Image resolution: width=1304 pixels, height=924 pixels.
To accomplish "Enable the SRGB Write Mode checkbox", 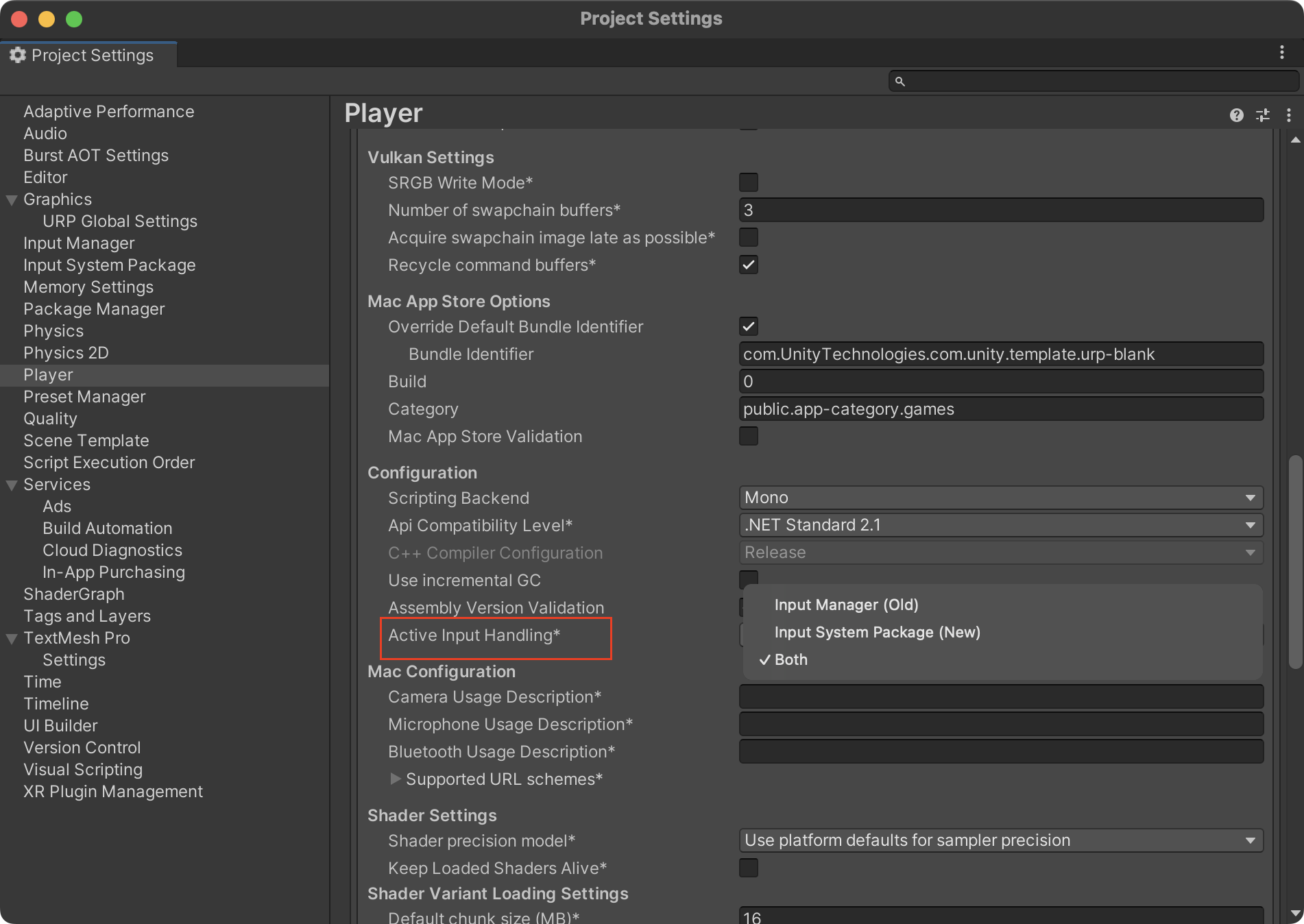I will pos(749,182).
